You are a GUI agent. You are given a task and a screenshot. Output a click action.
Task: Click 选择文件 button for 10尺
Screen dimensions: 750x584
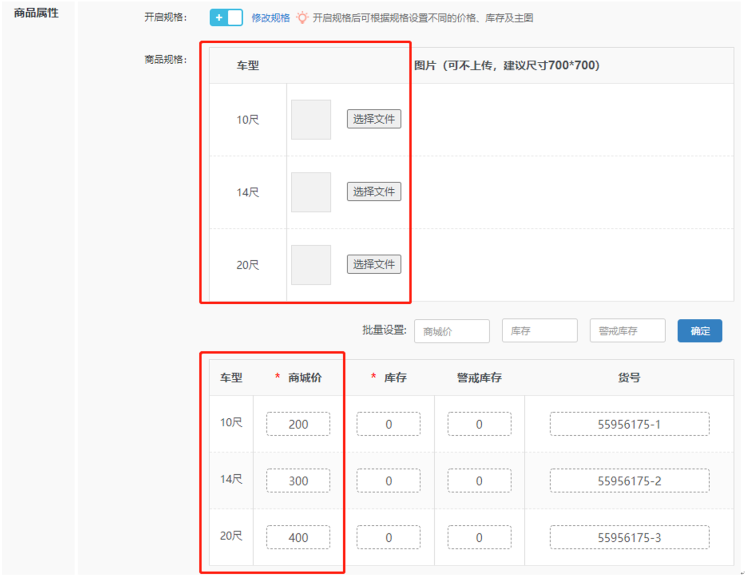pyautogui.click(x=374, y=119)
